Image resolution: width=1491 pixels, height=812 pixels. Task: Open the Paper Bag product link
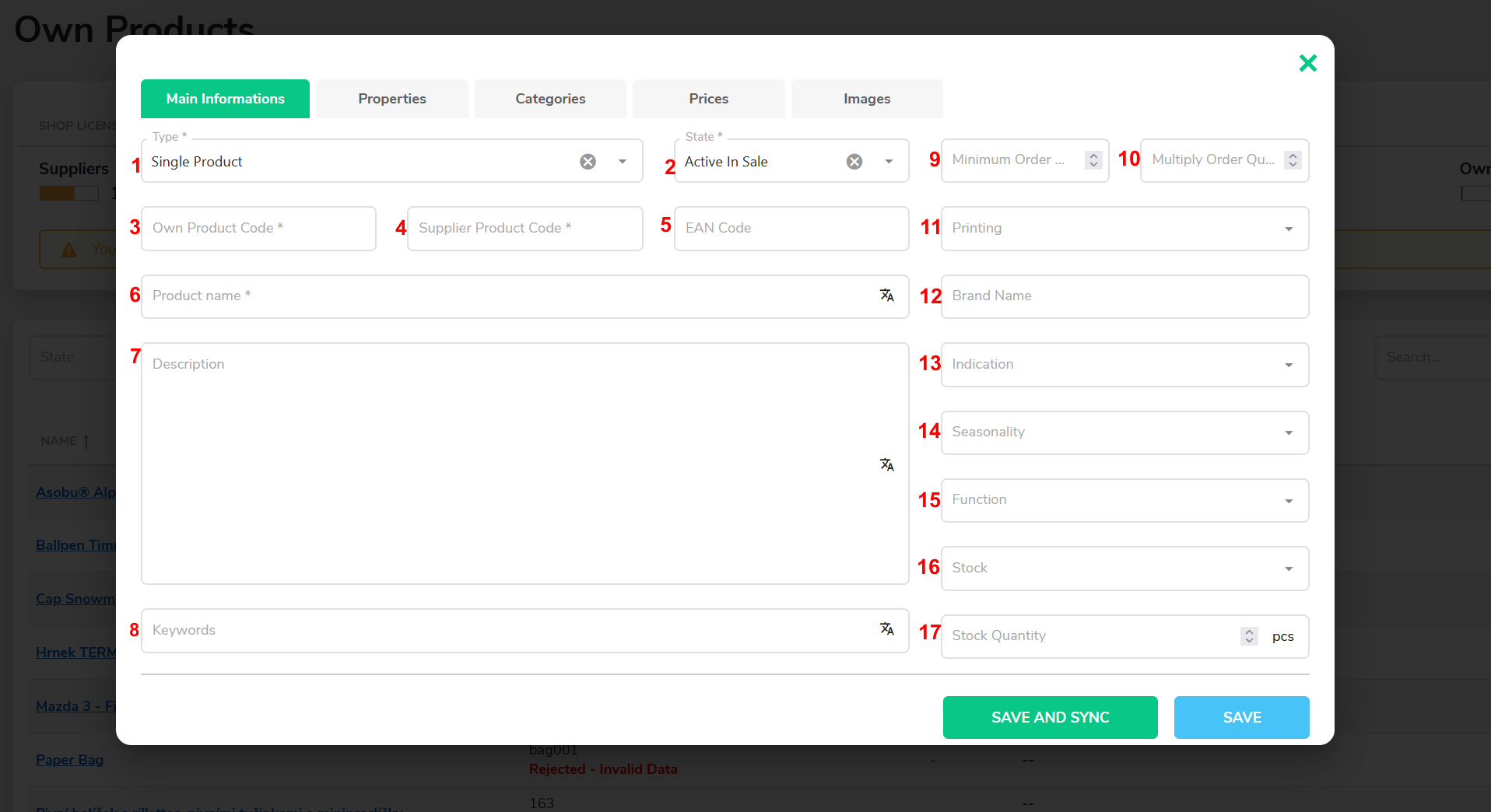point(68,759)
